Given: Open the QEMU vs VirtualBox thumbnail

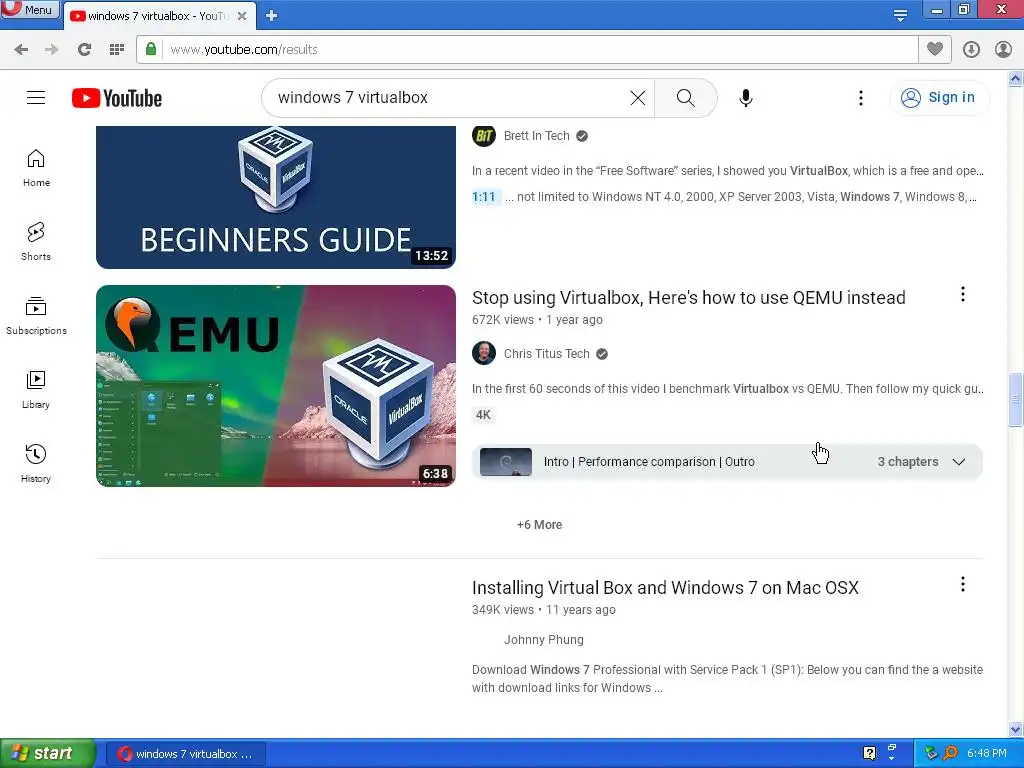Looking at the screenshot, I should [276, 385].
